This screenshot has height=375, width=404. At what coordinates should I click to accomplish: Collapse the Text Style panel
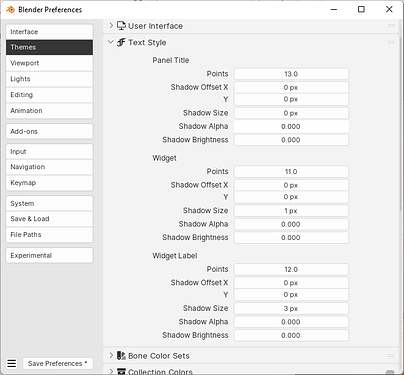pyautogui.click(x=111, y=42)
